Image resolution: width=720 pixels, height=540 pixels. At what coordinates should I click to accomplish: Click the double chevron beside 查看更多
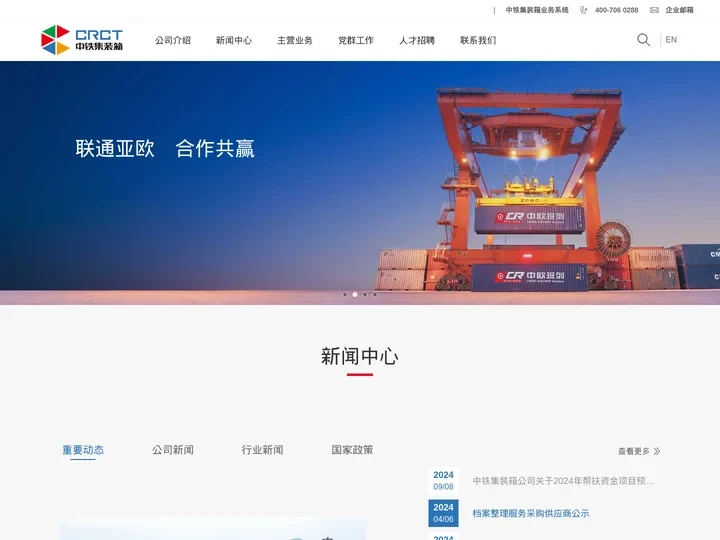click(x=657, y=451)
